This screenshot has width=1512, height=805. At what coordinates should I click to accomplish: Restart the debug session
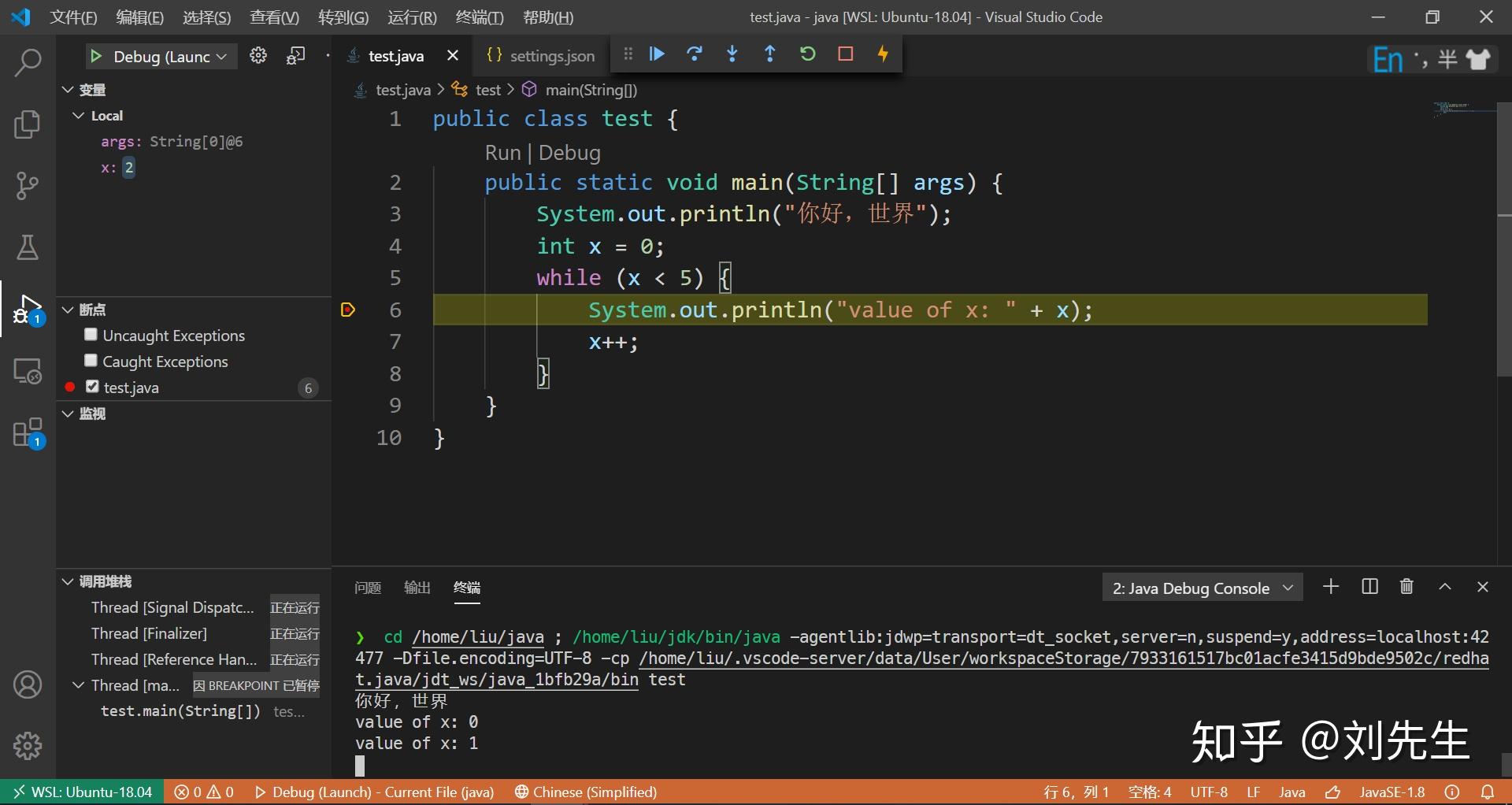point(808,54)
